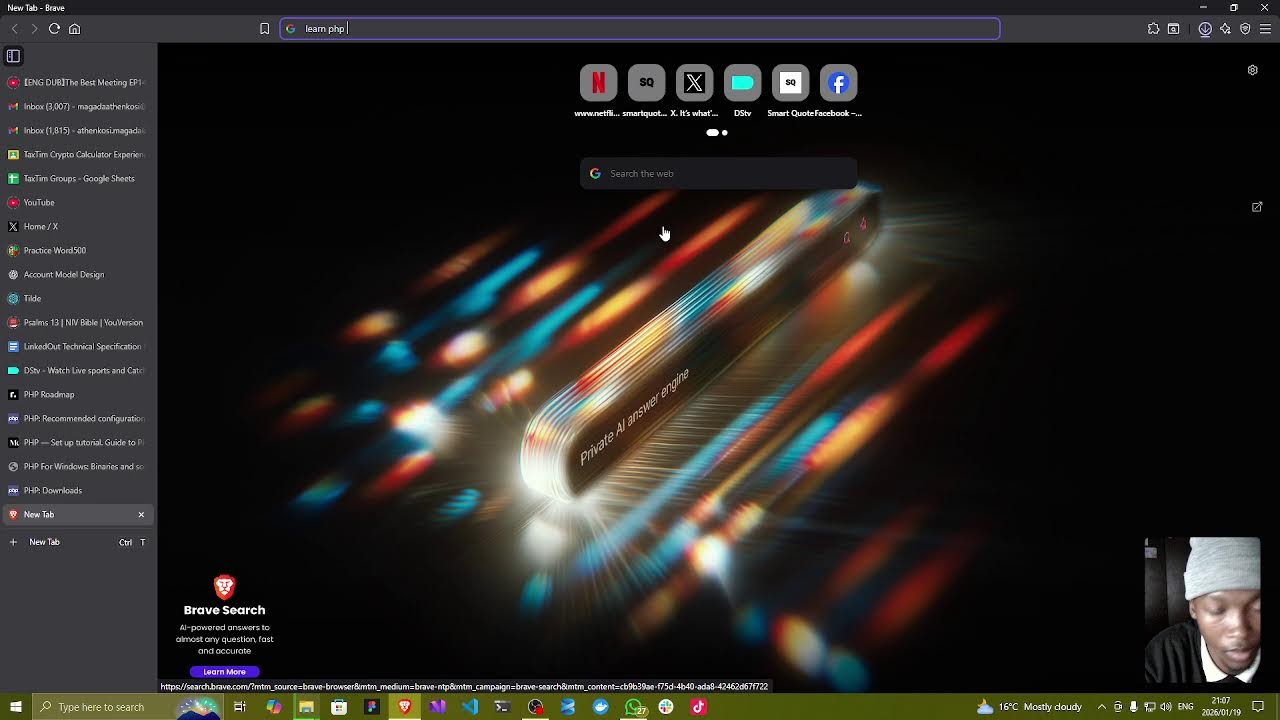The height and width of the screenshot is (720, 1280).
Task: Switch to TaxTim Crypto Calculator tab
Action: pyautogui.click(x=77, y=154)
